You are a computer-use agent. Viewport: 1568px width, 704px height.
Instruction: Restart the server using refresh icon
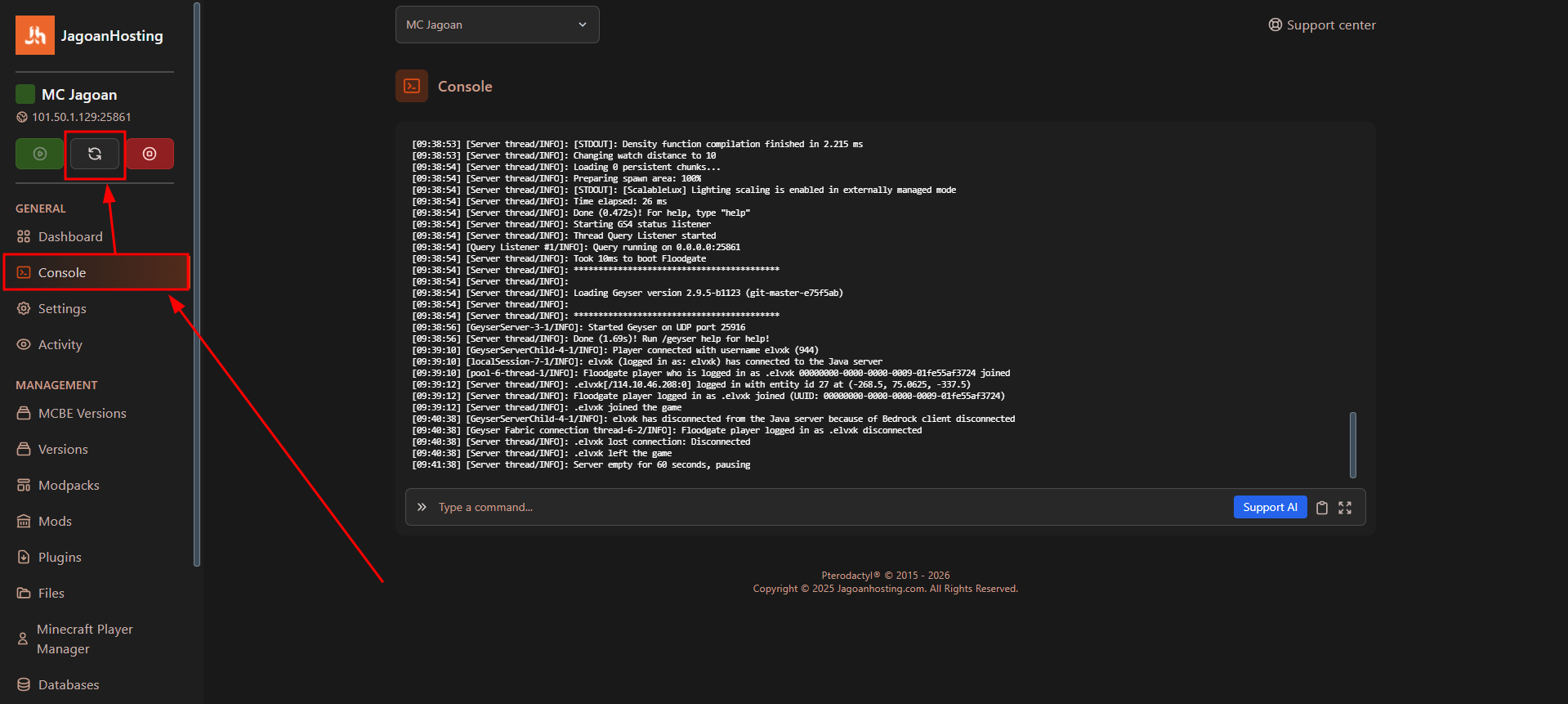point(95,154)
